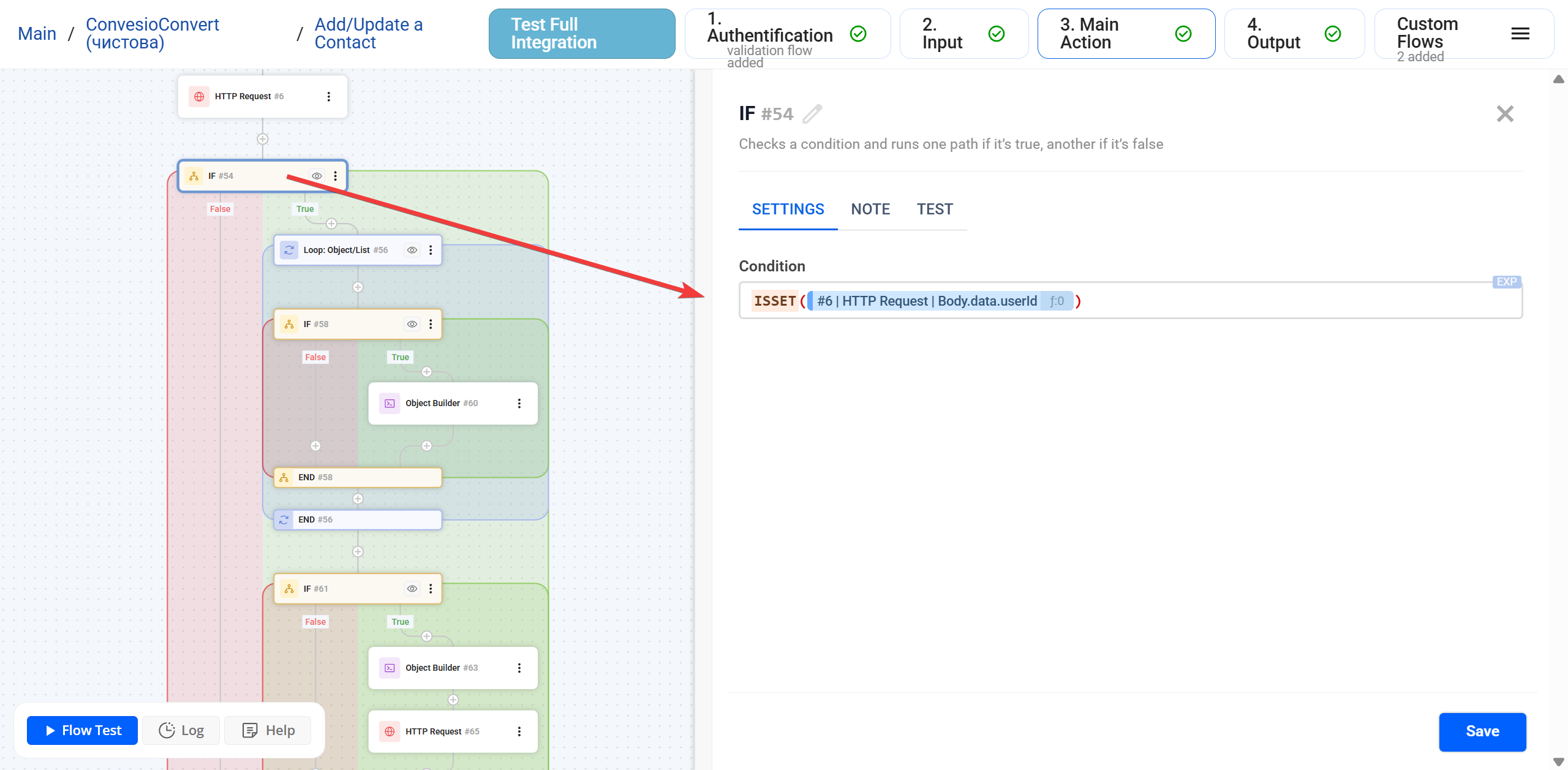Open Custom Flows hamburger menu
Screen dimensions: 1568x770
tap(1520, 34)
